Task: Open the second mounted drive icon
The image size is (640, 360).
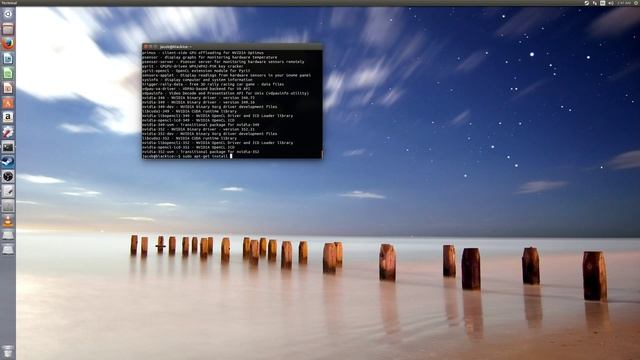Action: [8, 249]
